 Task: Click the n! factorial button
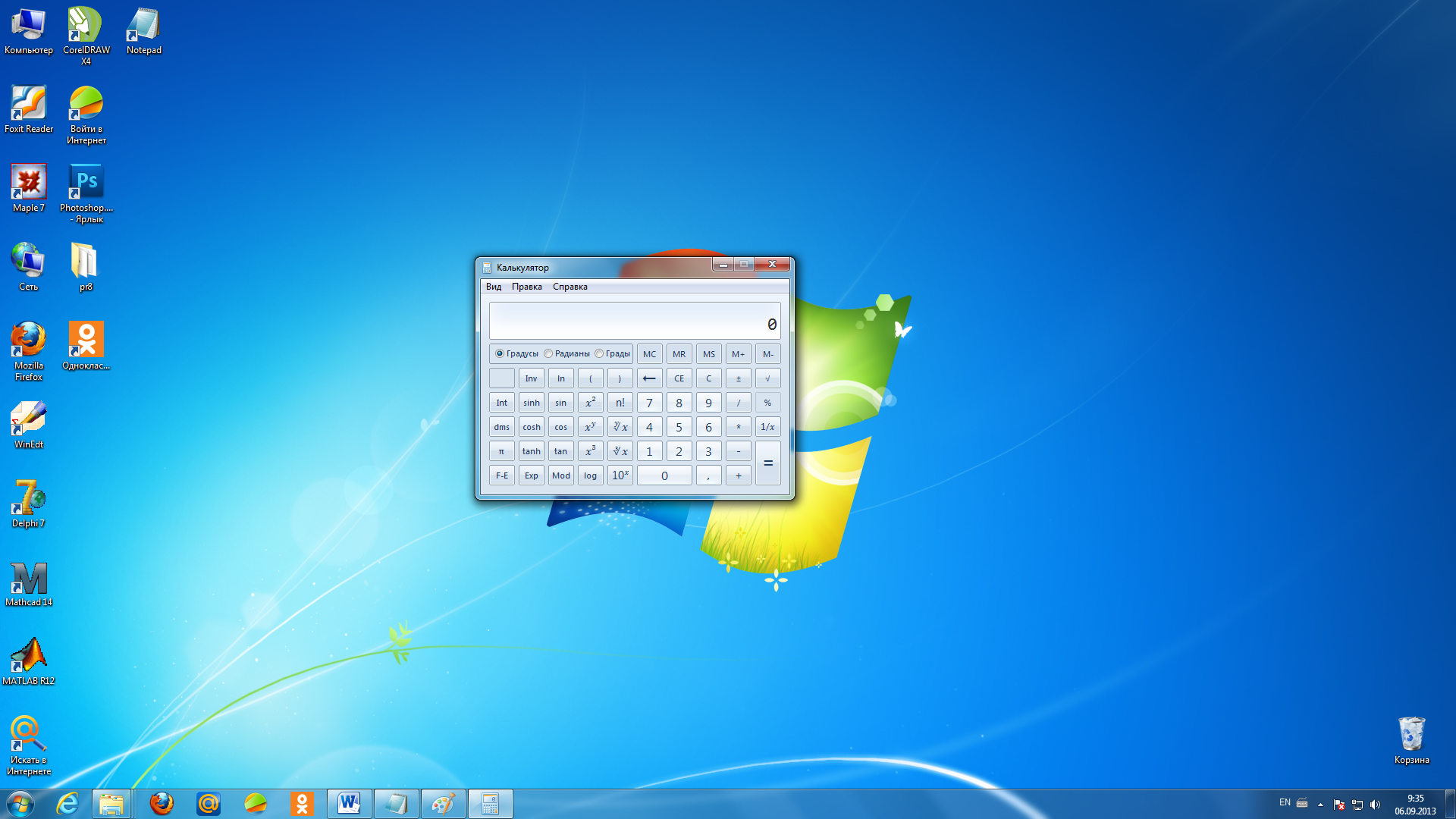[x=620, y=403]
